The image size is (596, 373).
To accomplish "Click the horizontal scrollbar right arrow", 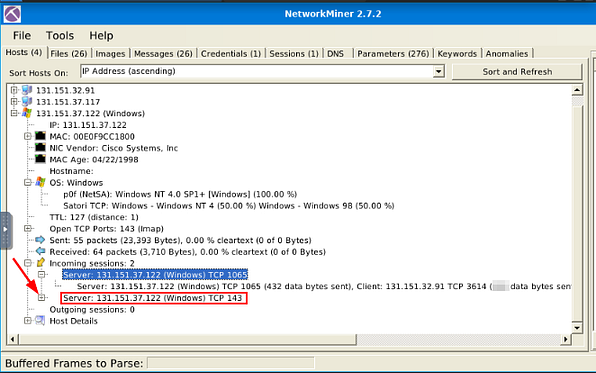I will (x=566, y=339).
